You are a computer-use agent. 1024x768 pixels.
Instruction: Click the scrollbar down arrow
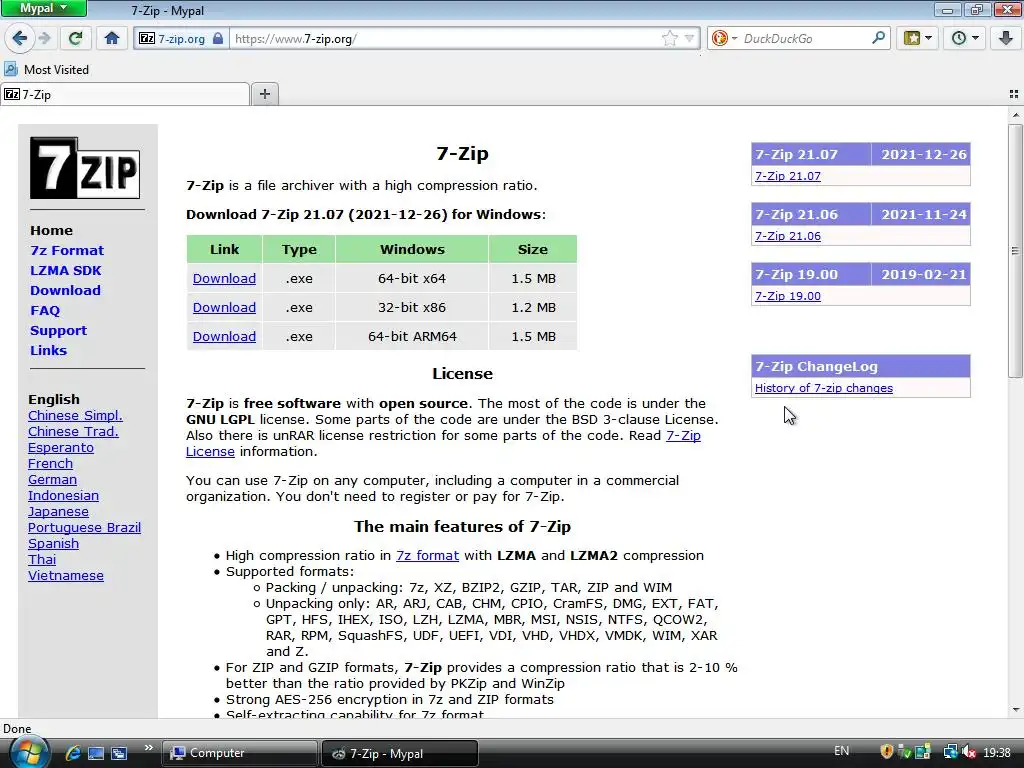pyautogui.click(x=1015, y=710)
